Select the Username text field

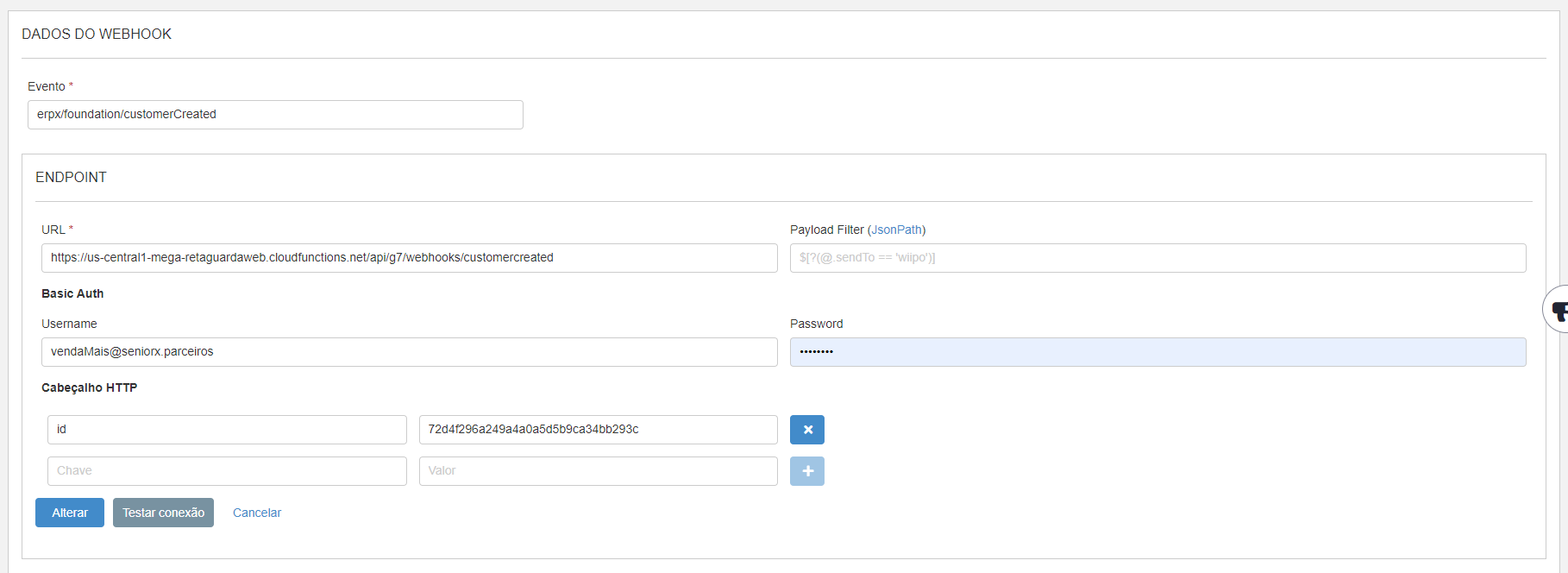[x=409, y=352]
